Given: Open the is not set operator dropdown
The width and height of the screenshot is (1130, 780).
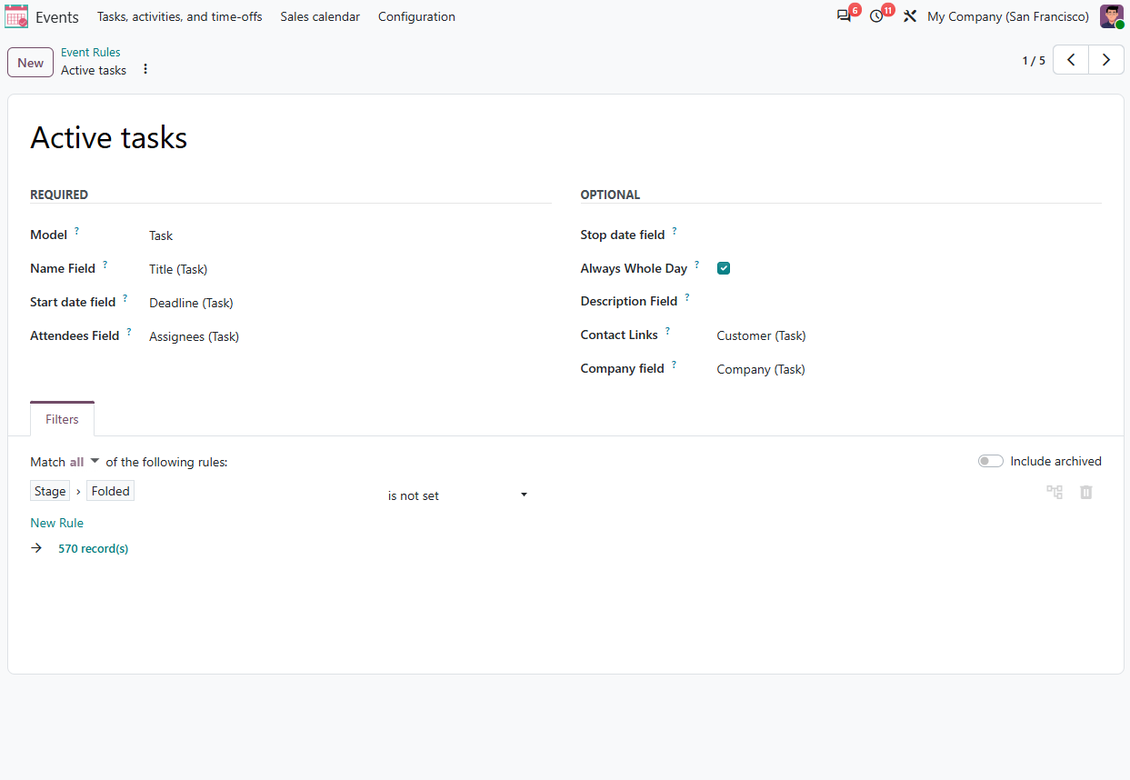Looking at the screenshot, I should (x=457, y=495).
